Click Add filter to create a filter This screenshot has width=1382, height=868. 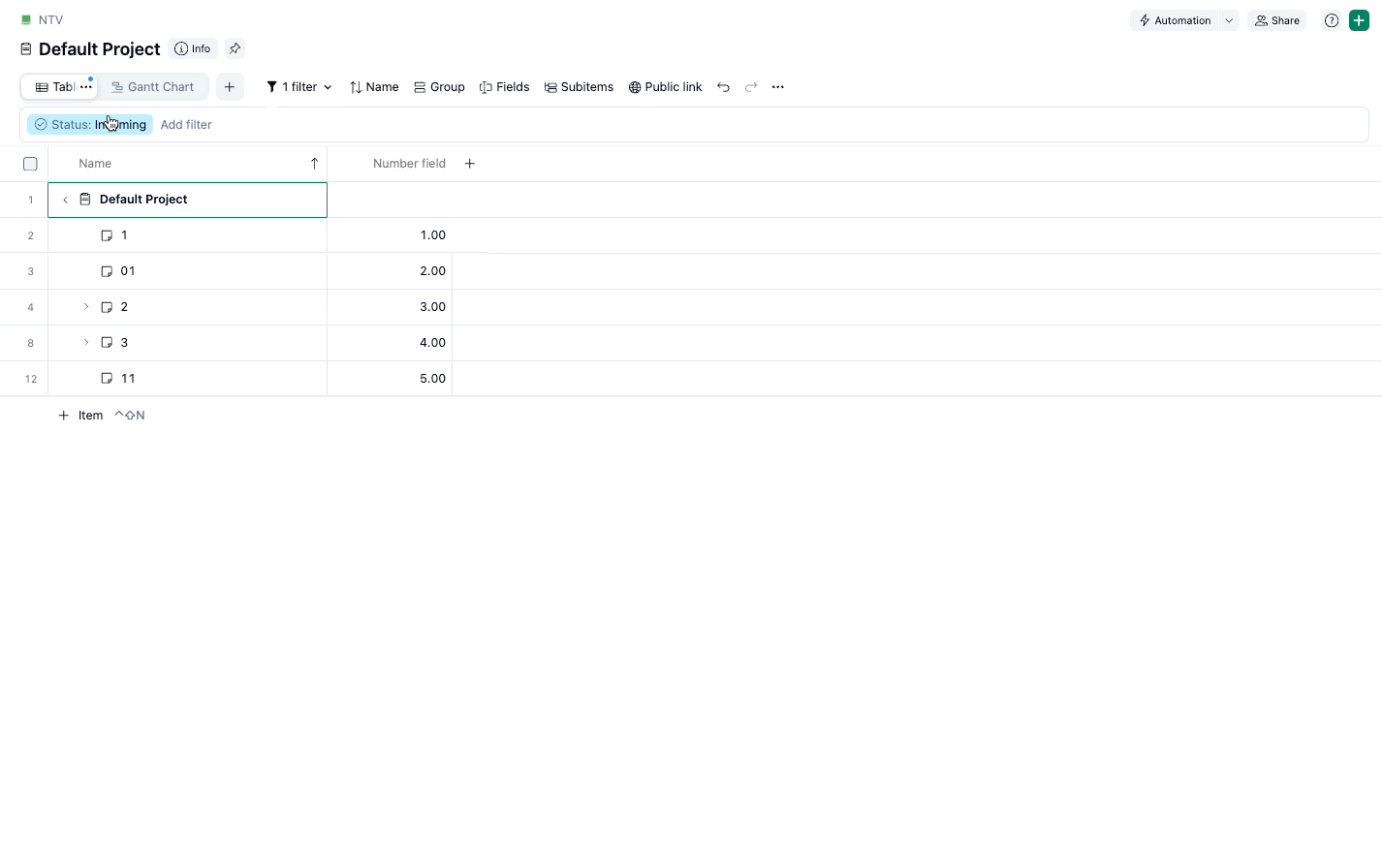[x=185, y=124]
